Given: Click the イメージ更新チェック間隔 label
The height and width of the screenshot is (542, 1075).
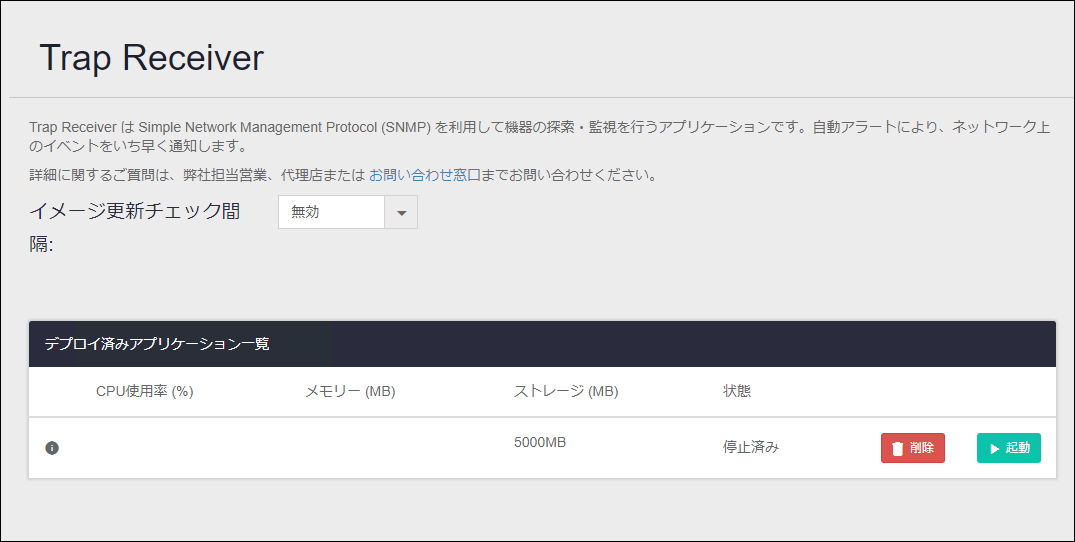Looking at the screenshot, I should [135, 227].
